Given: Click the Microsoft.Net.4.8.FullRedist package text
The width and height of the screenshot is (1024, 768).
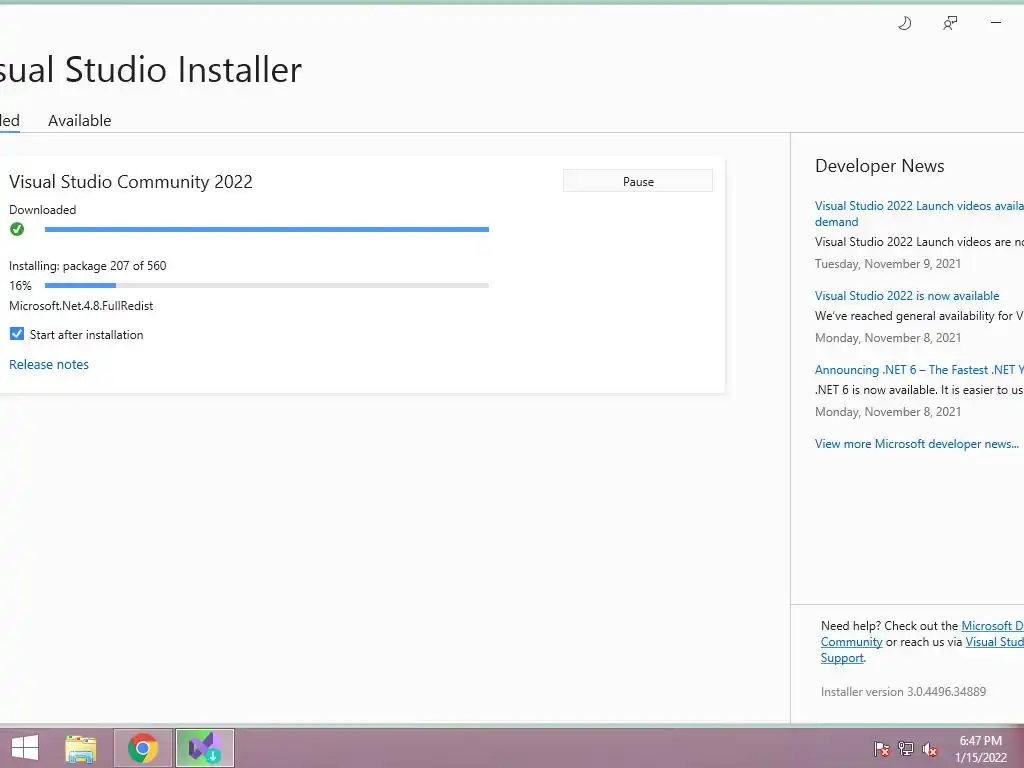Looking at the screenshot, I should click(81, 306).
